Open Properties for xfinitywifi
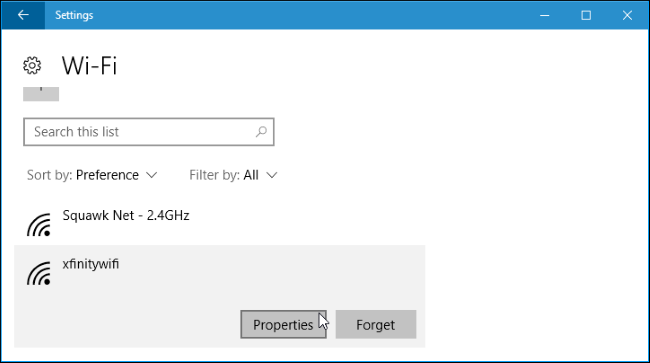The image size is (650, 363). click(284, 324)
